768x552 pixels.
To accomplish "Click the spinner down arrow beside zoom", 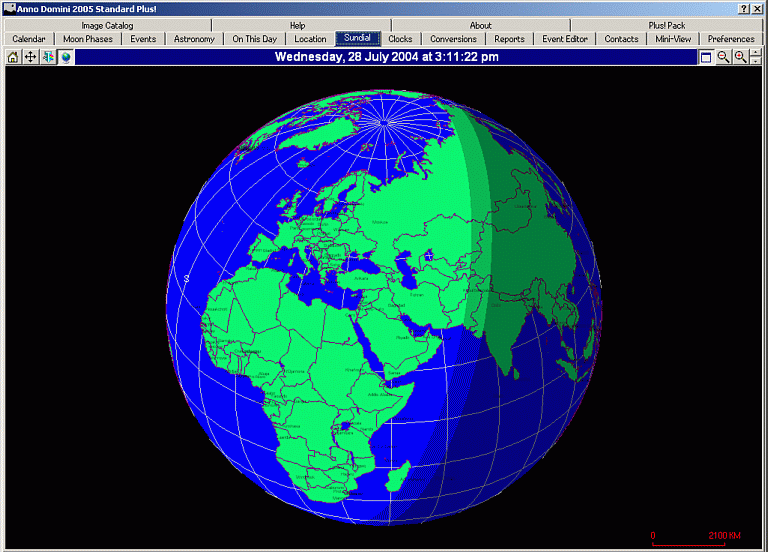I will click(755, 61).
